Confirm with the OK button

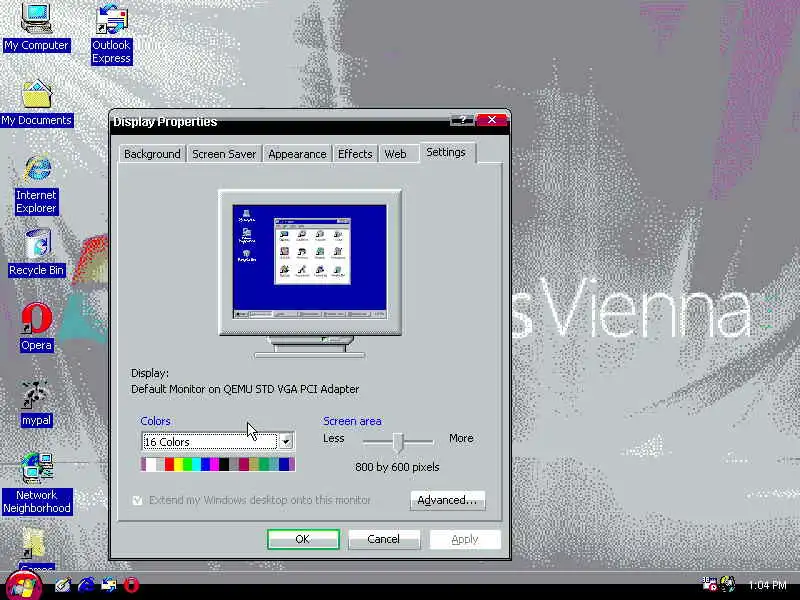(303, 539)
